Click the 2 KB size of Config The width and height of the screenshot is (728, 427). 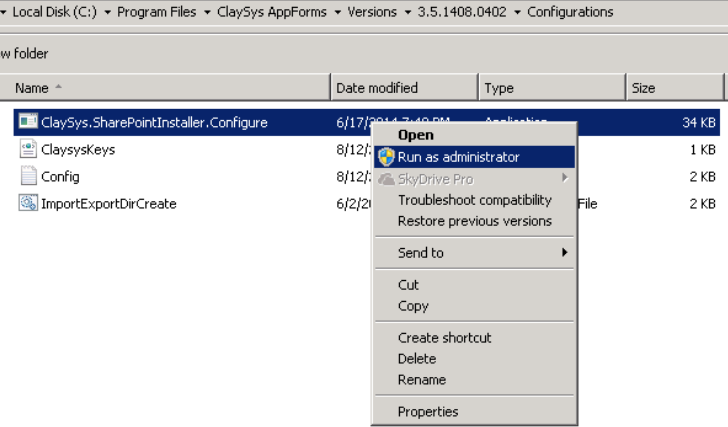(702, 176)
